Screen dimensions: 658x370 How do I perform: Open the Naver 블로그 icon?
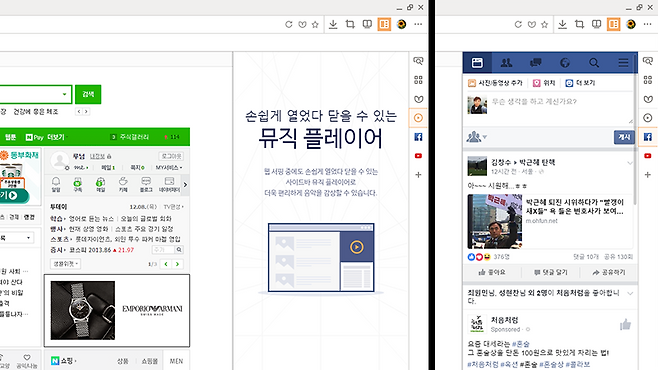(x=146, y=184)
